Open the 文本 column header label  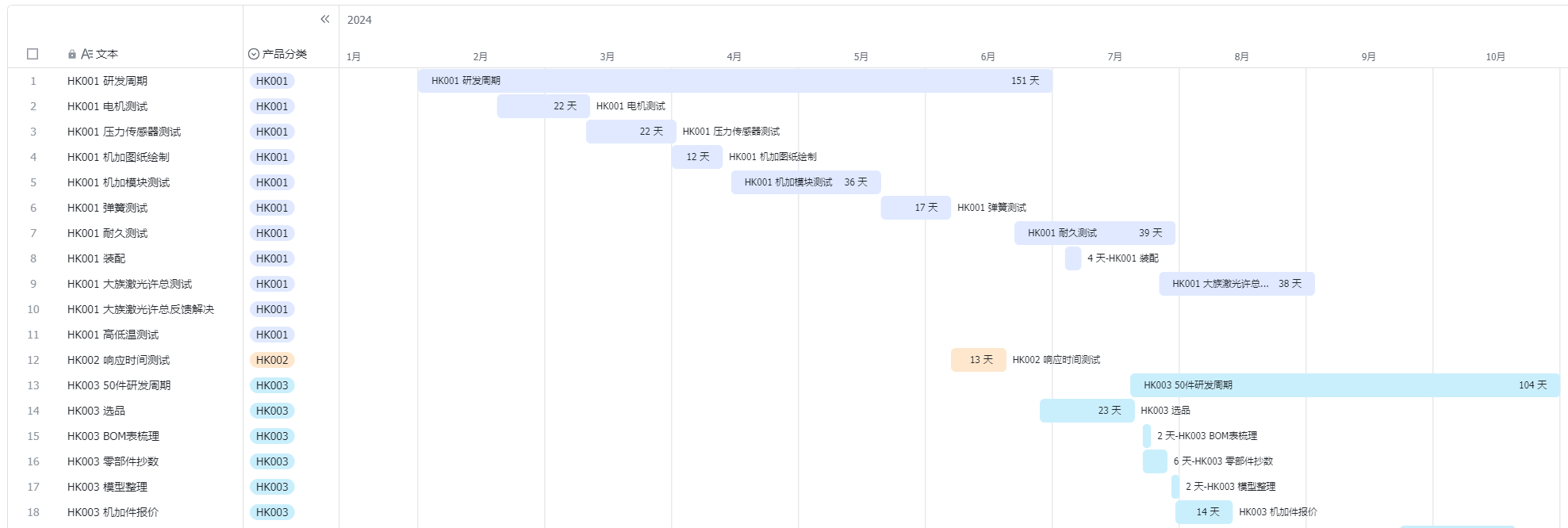[x=106, y=54]
